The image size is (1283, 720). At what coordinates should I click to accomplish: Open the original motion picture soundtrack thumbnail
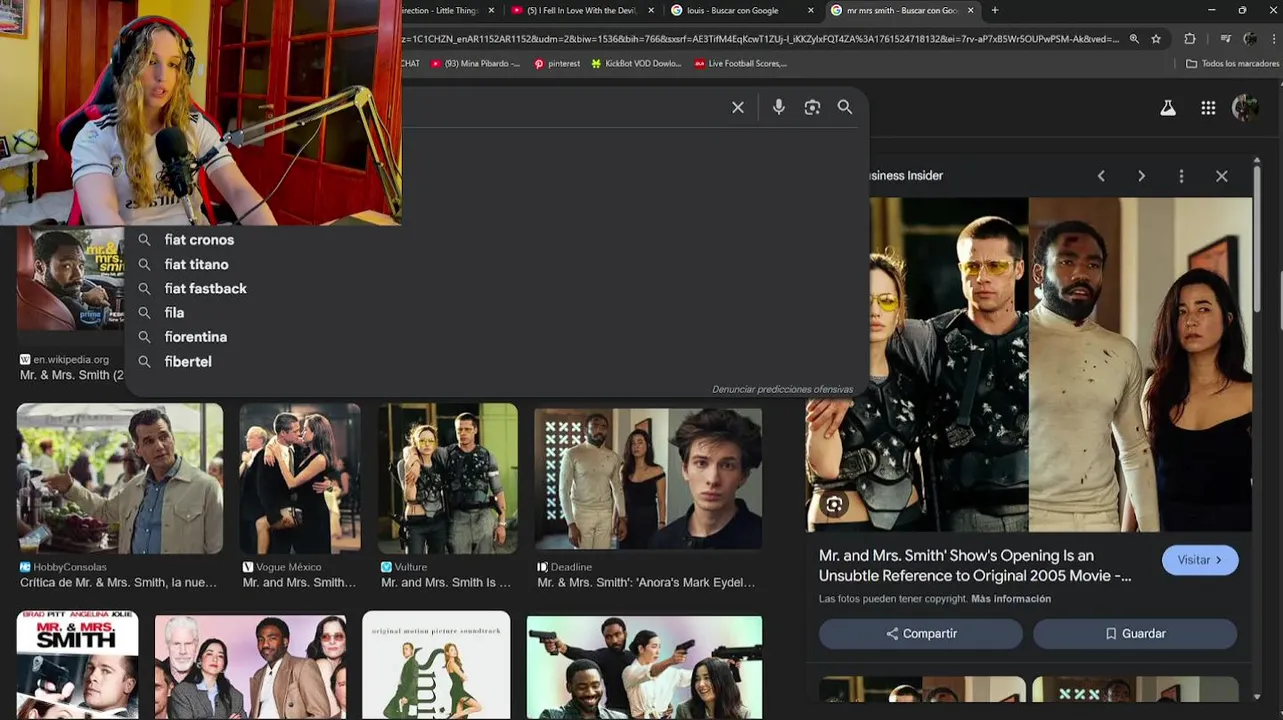436,665
